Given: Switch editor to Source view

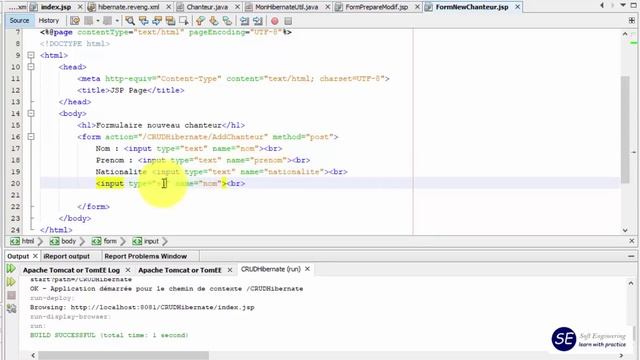Looking at the screenshot, I should pyautogui.click(x=19, y=20).
